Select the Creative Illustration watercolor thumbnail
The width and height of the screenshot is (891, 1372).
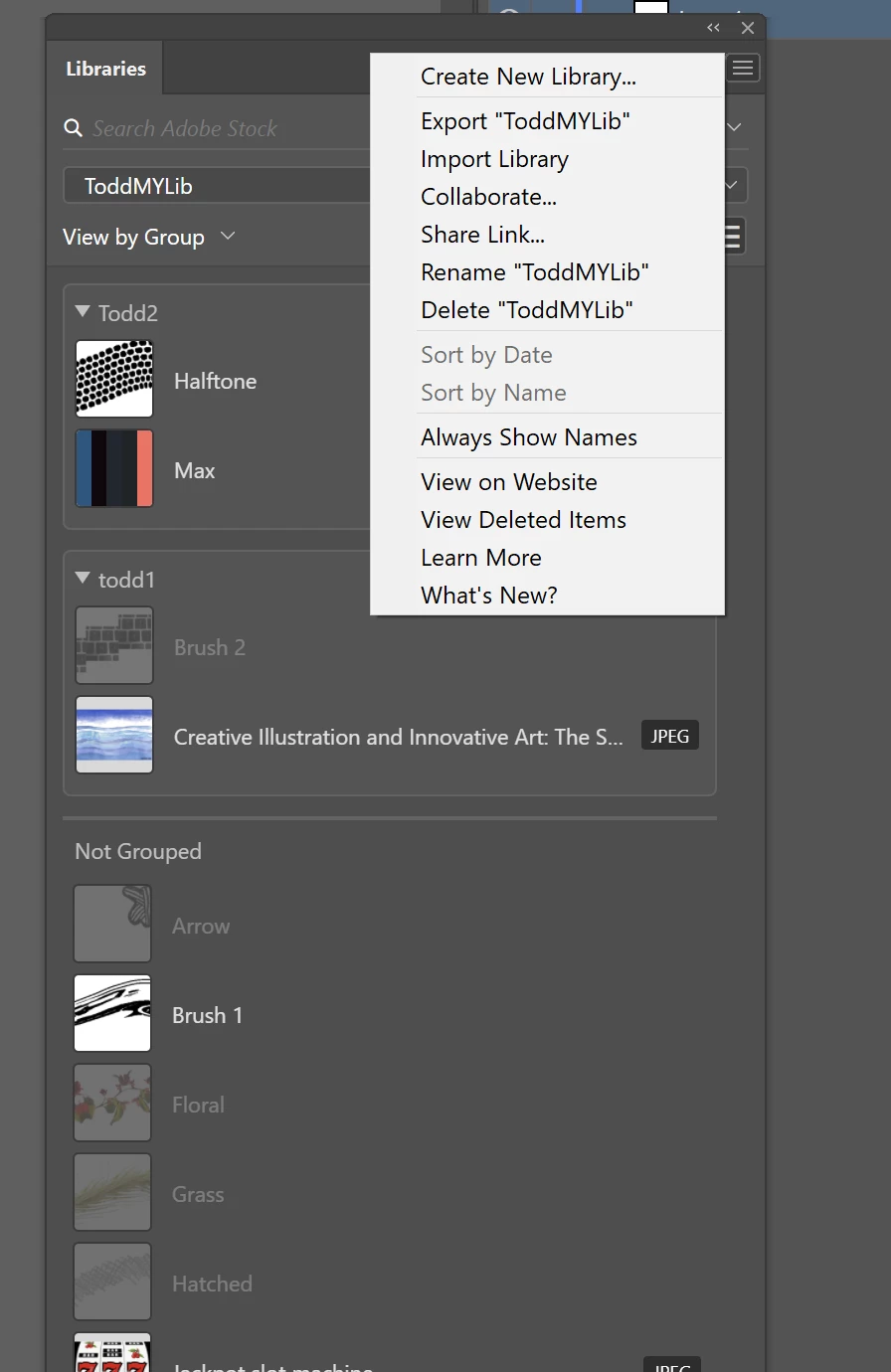[114, 735]
